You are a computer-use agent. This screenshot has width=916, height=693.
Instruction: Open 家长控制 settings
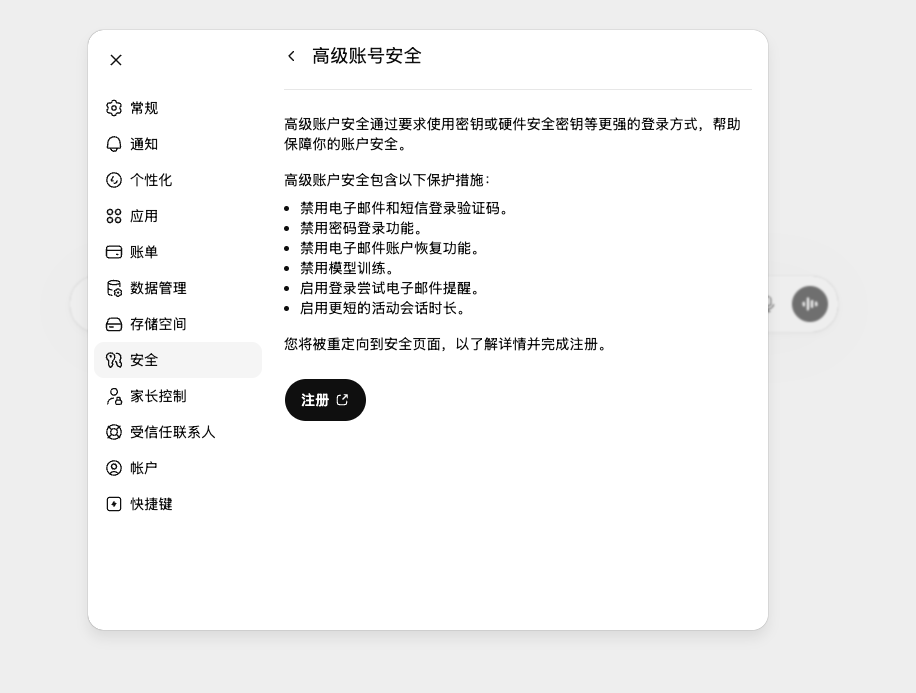[x=178, y=396]
